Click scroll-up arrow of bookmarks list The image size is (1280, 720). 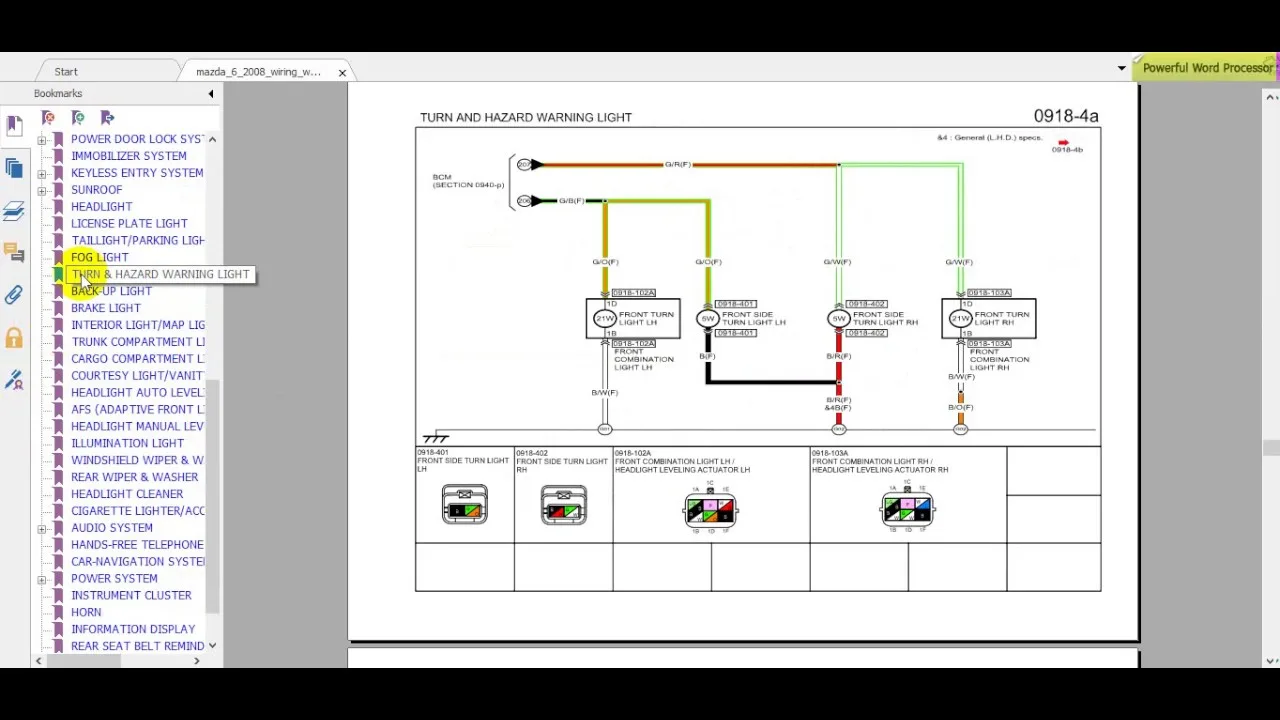pos(212,139)
